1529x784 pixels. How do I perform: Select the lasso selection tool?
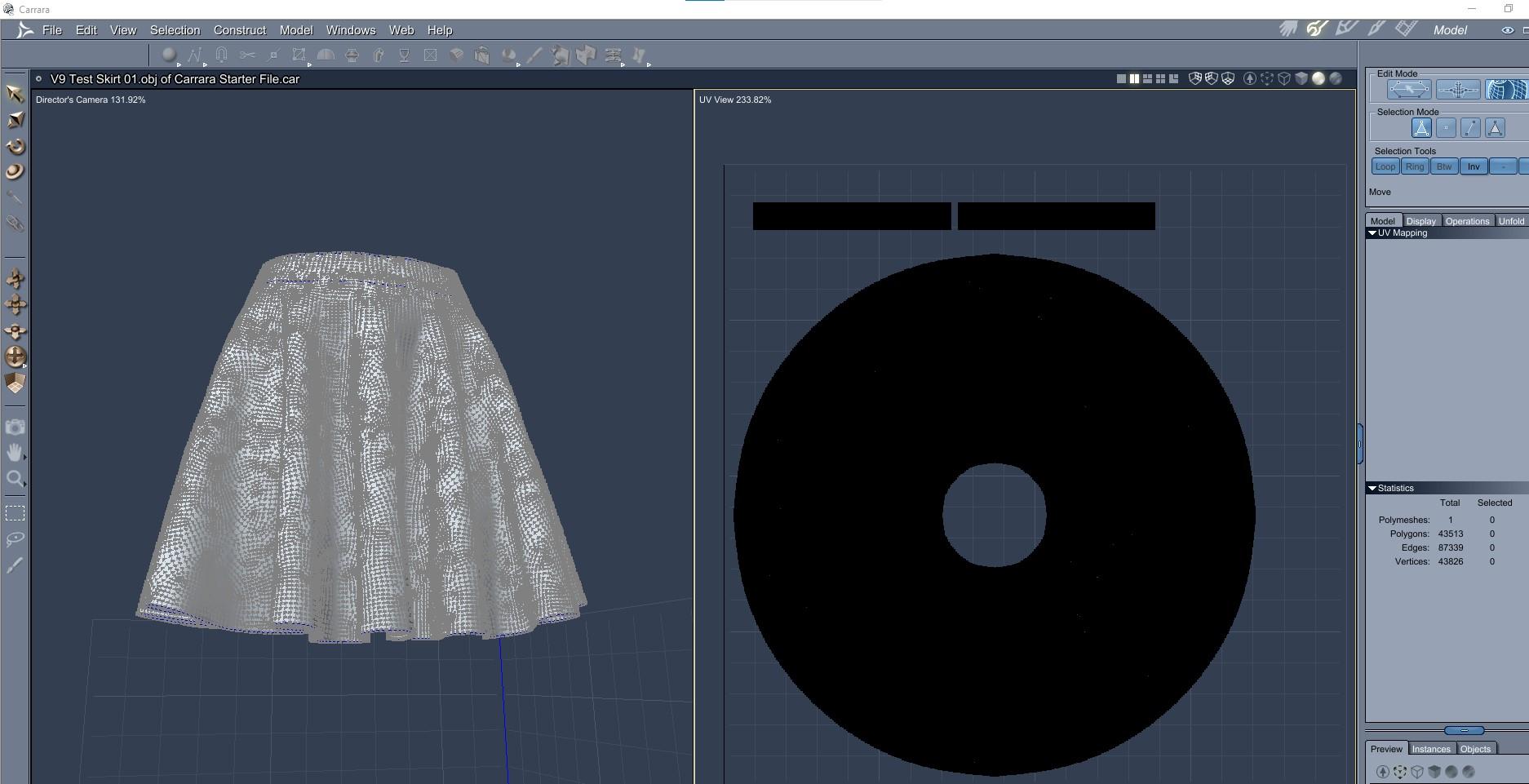click(x=15, y=539)
